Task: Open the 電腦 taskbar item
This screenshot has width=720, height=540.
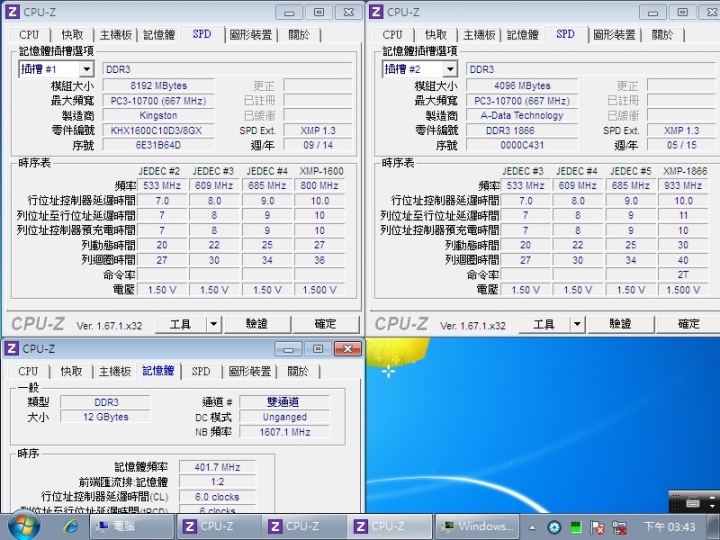Action: (x=131, y=526)
